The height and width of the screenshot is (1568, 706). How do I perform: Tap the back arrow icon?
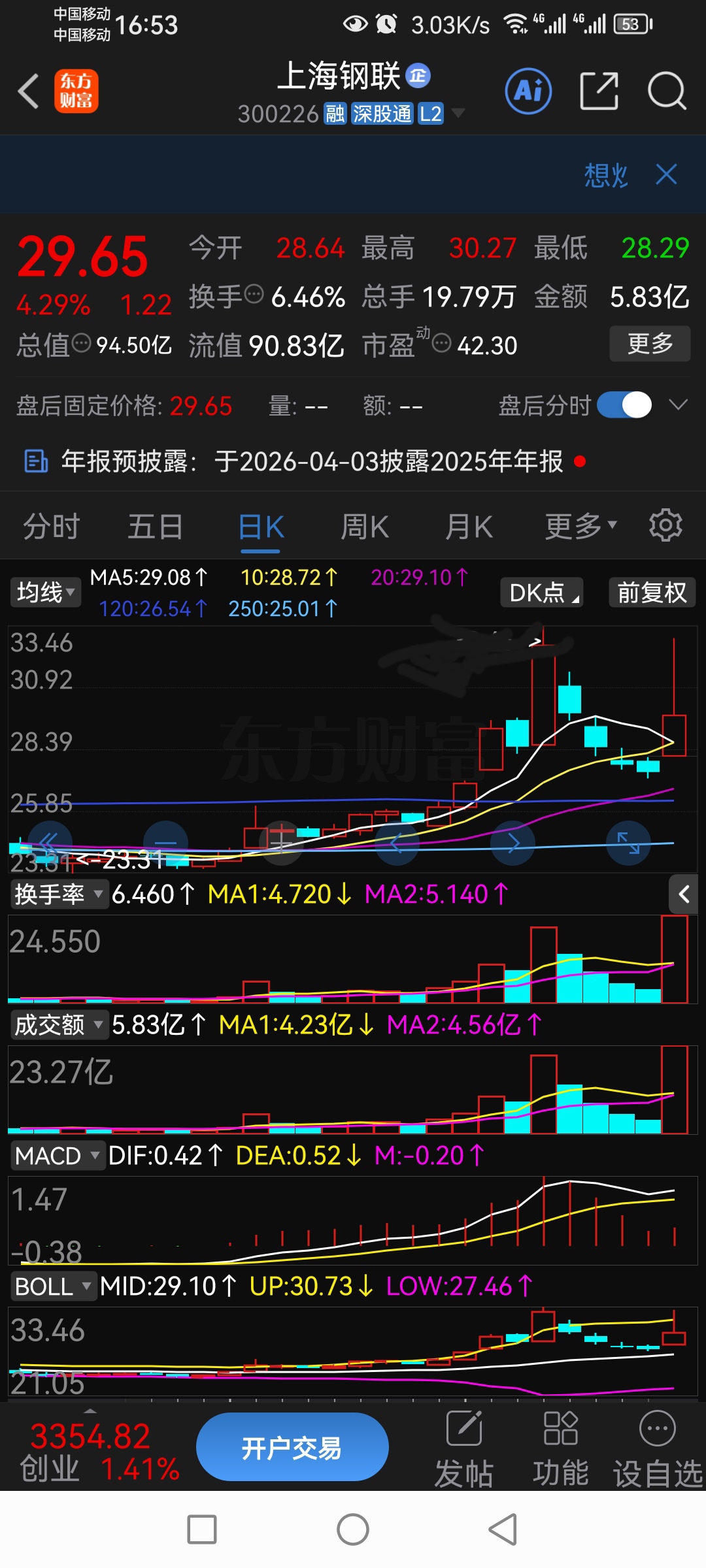(29, 91)
